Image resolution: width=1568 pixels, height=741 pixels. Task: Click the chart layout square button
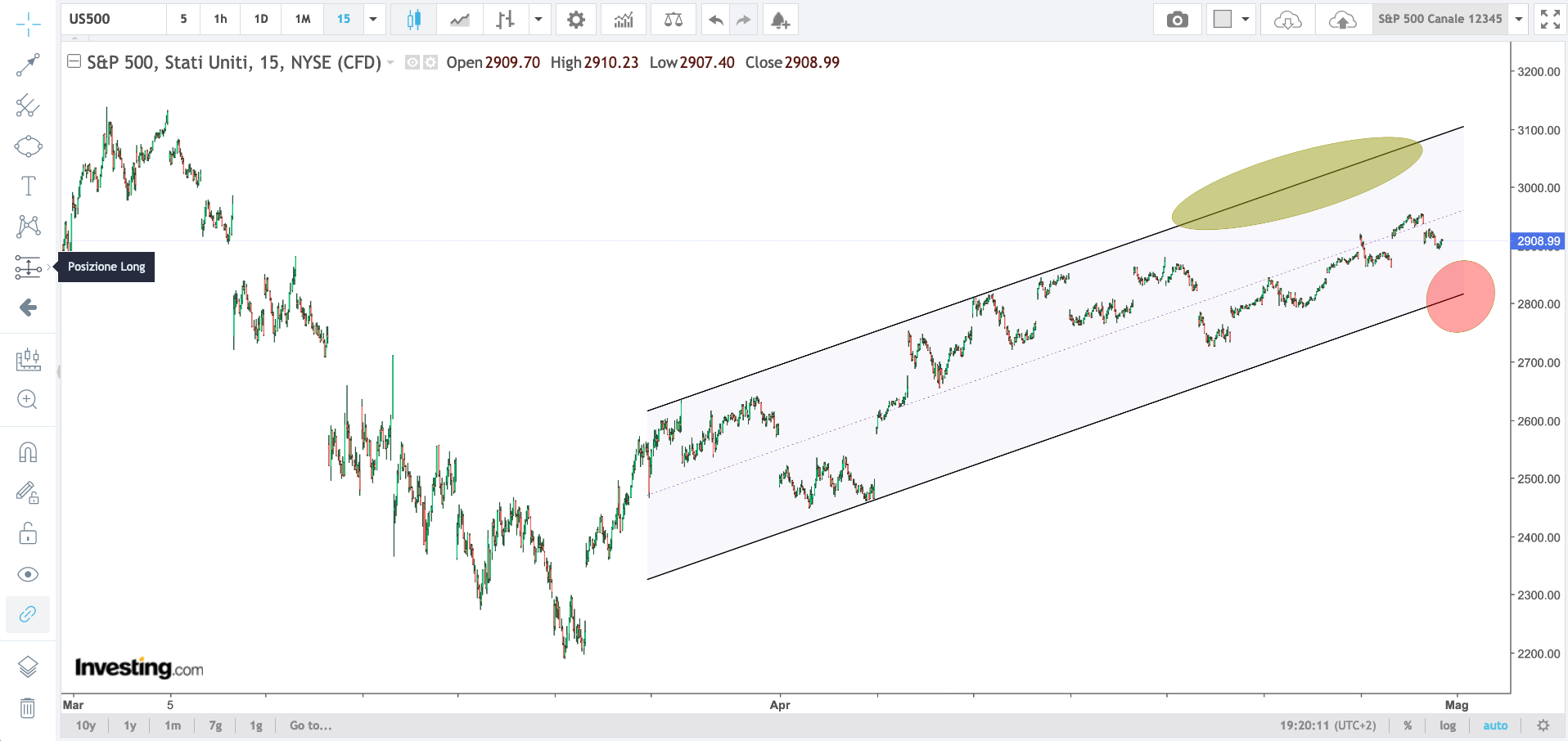[x=1223, y=19]
